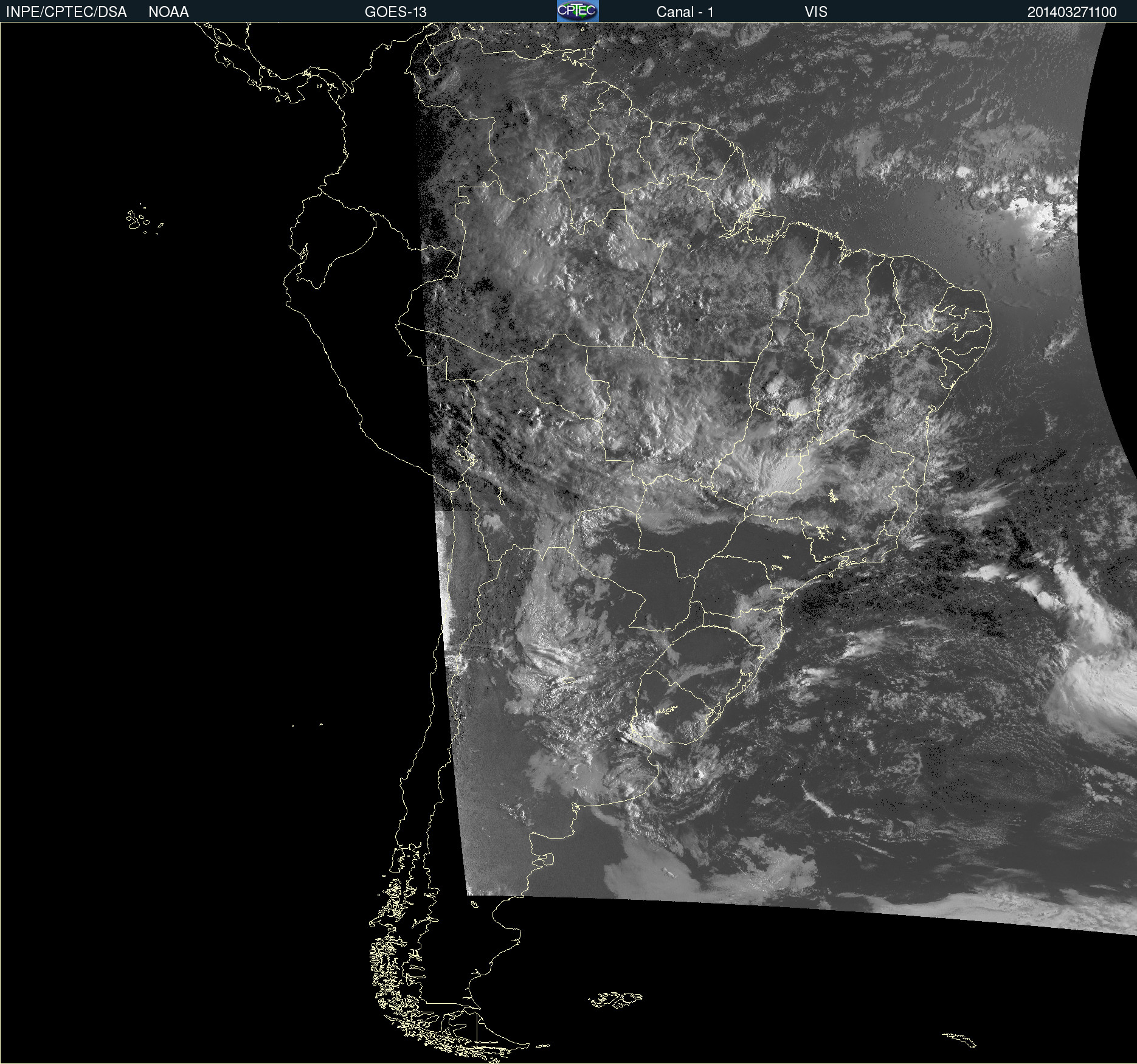This screenshot has width=1137, height=1064.
Task: Click the 201403271100 timestamp
Action: pyautogui.click(x=1072, y=12)
